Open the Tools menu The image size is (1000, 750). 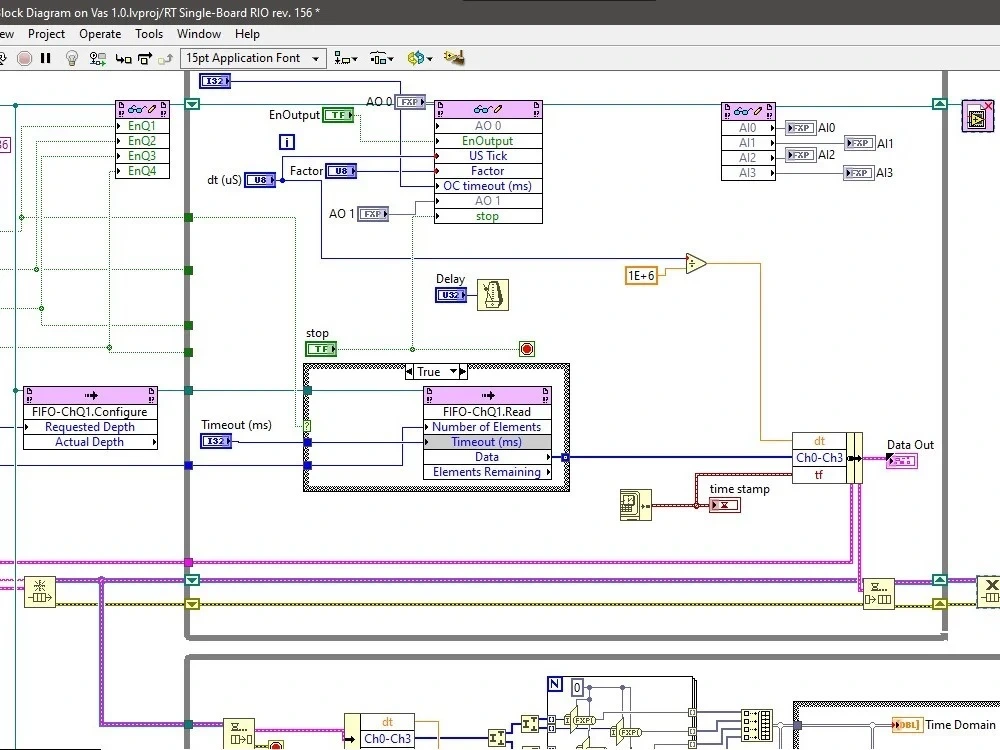pos(148,33)
